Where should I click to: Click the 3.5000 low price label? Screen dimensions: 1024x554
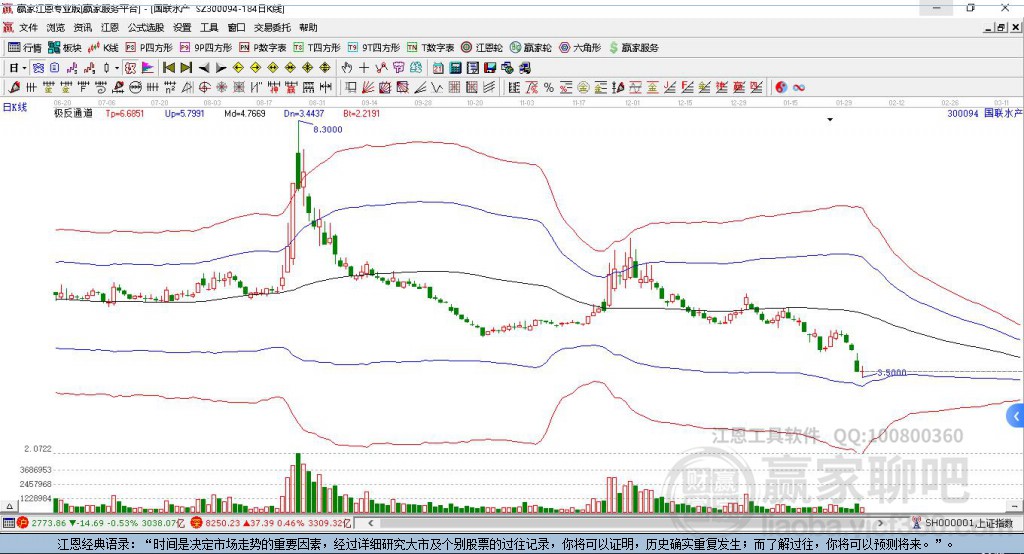(891, 372)
